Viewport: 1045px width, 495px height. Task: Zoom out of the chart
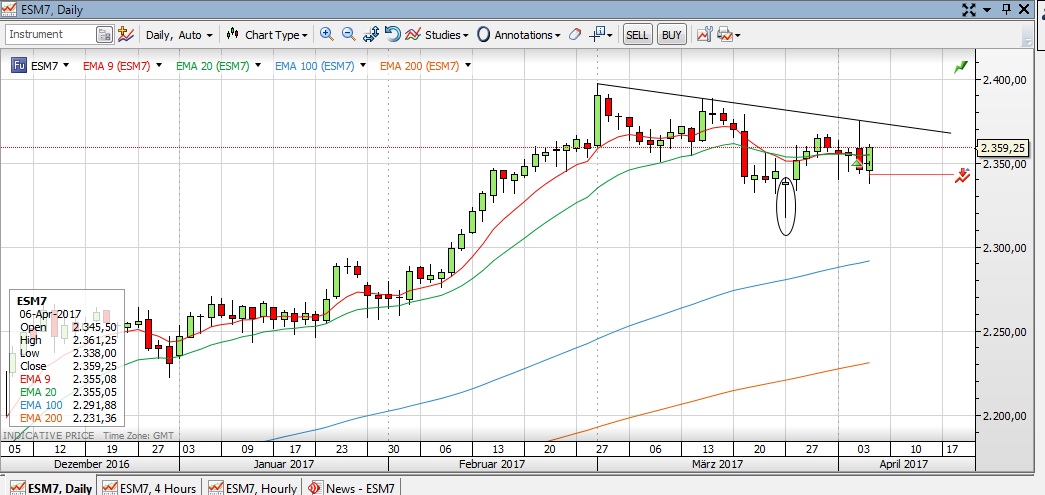pyautogui.click(x=349, y=34)
